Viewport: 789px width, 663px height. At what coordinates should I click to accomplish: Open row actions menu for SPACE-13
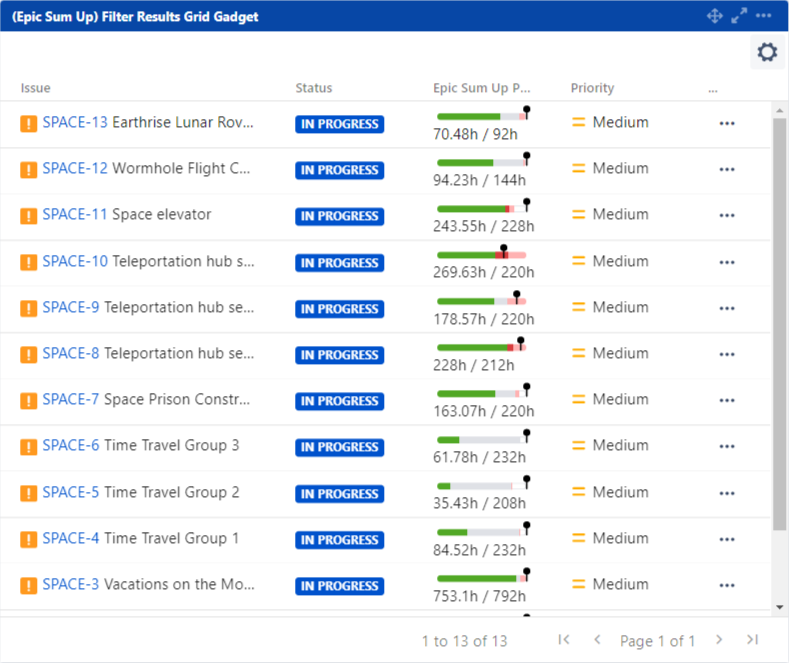[x=727, y=123]
